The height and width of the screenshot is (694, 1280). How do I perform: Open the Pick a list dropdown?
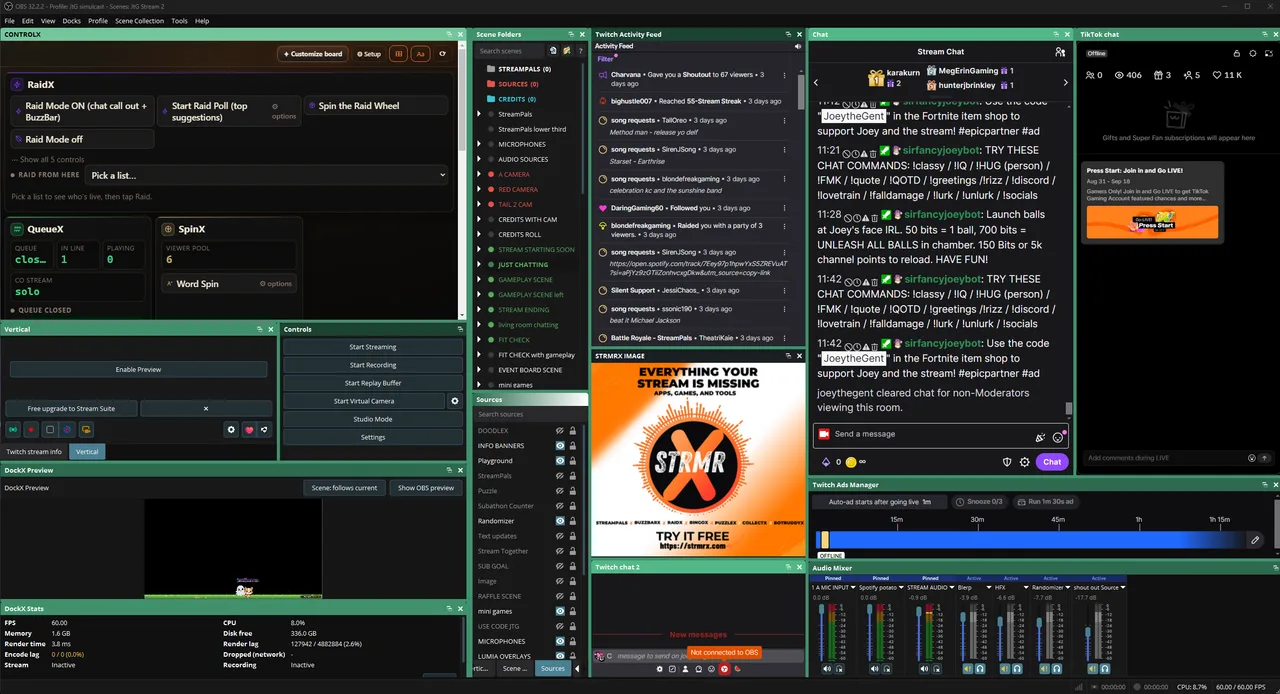coord(267,175)
